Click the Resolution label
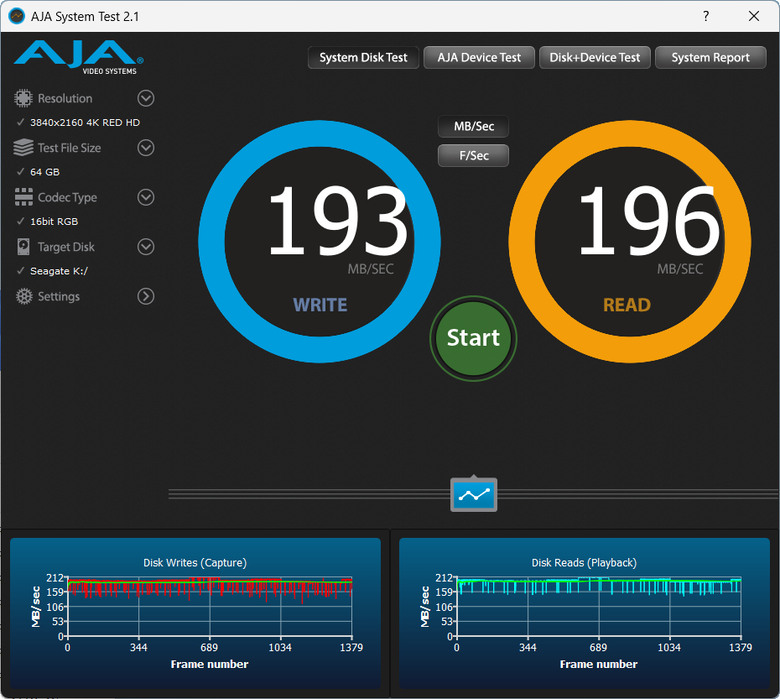 [x=65, y=99]
